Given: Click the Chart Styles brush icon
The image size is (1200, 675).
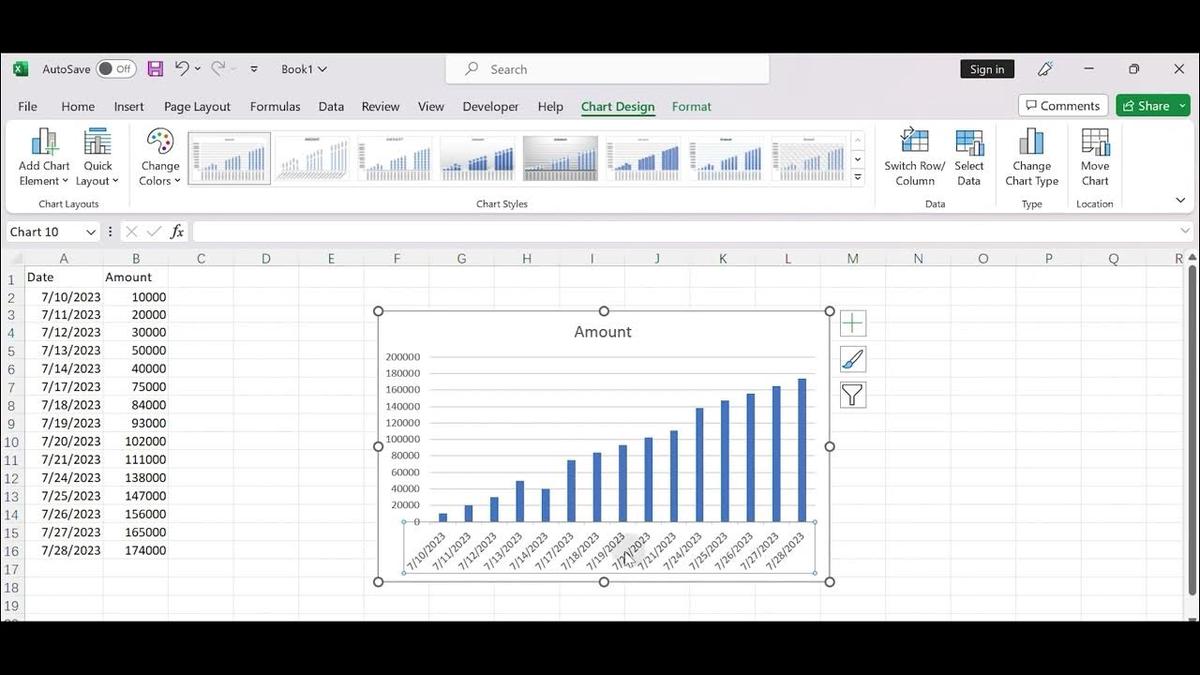Looking at the screenshot, I should tap(852, 358).
